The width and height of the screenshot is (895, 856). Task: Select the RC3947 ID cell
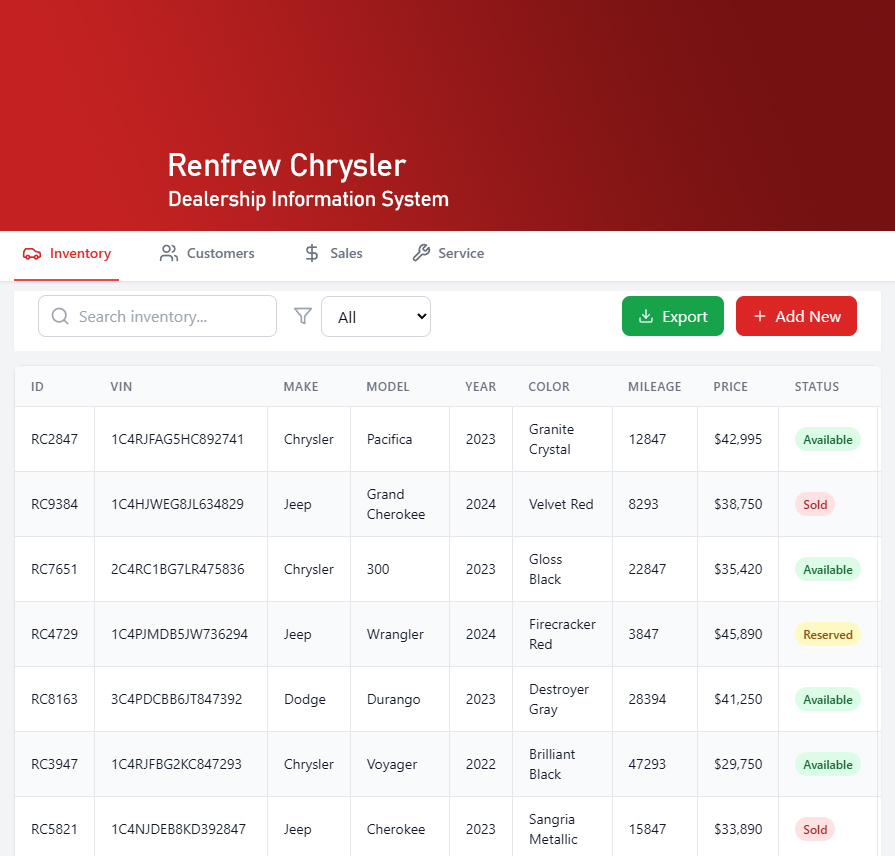click(x=54, y=765)
